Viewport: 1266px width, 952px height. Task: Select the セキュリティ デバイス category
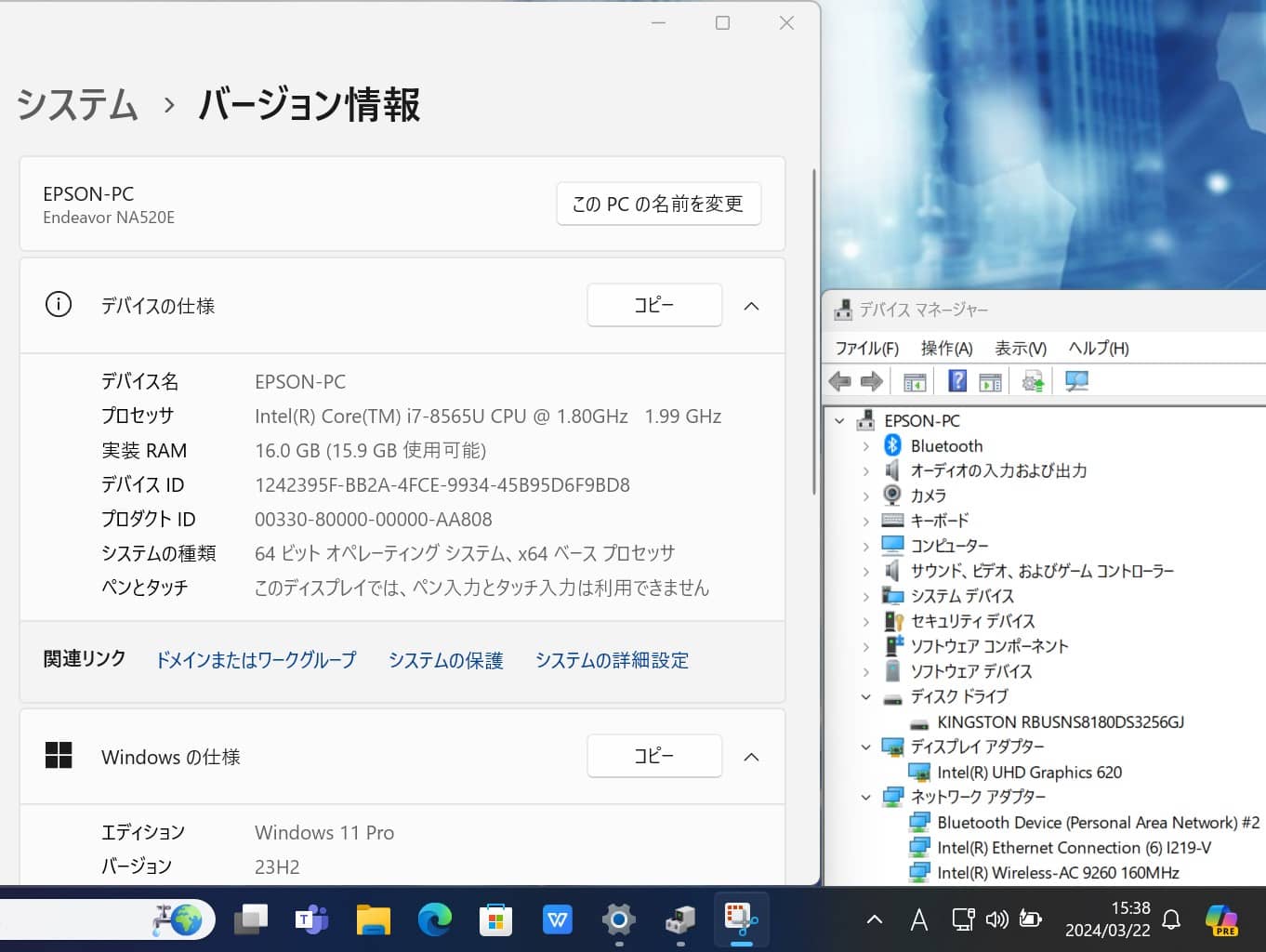tap(972, 621)
